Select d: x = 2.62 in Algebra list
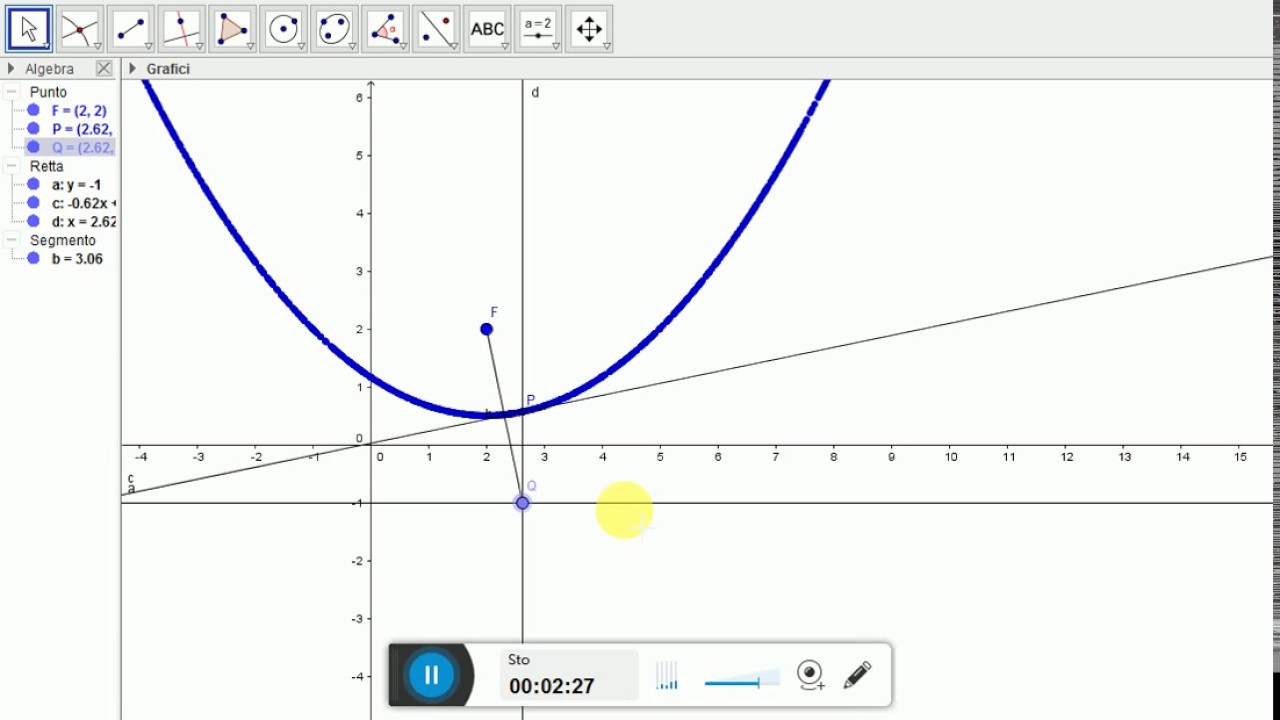Screen dimensions: 1280x720 (83, 221)
